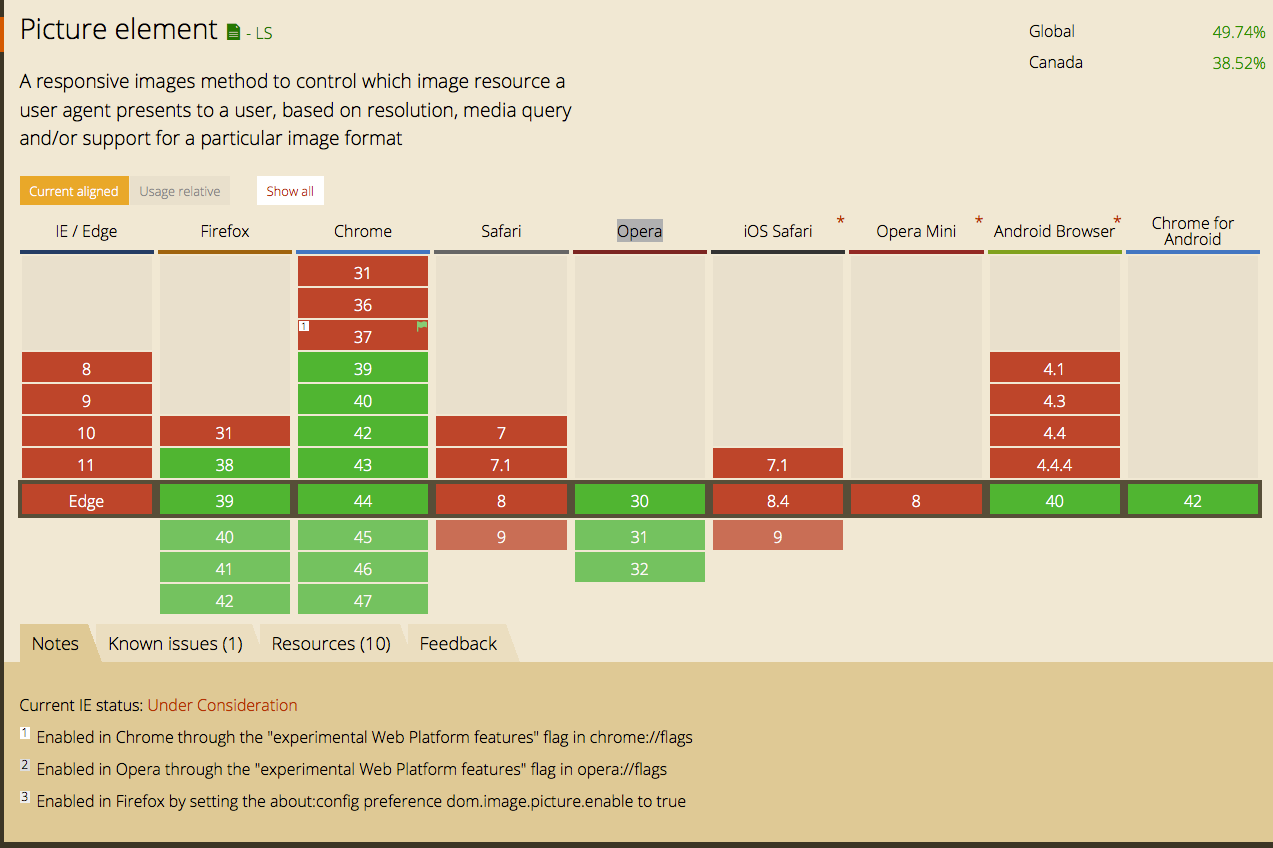1273x848 pixels.
Task: Click the red asterisk next to Opera Mini
Action: pos(979,220)
